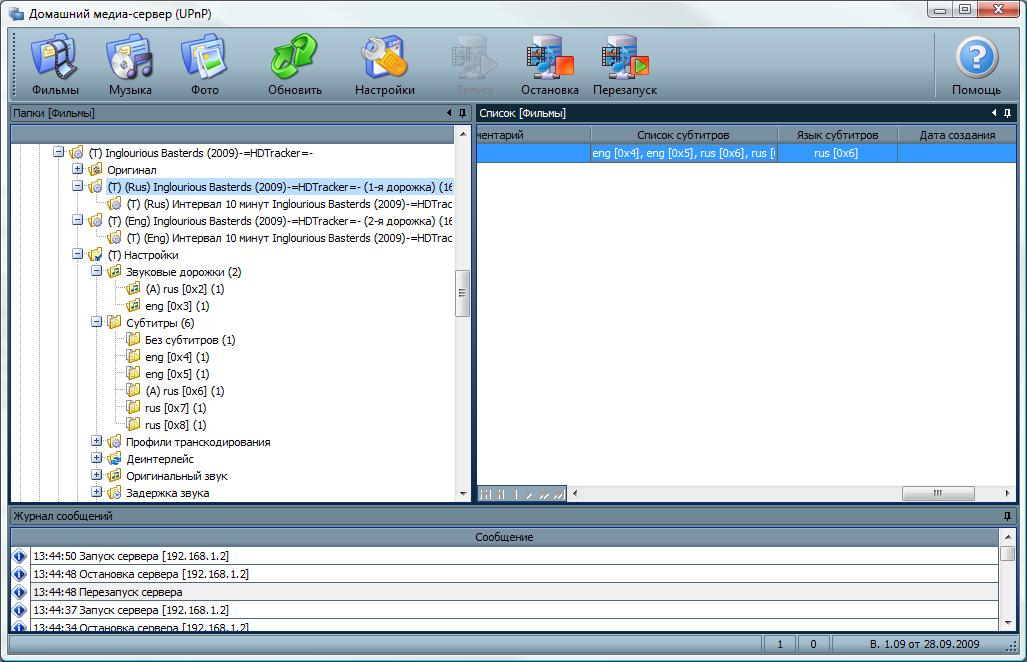Collapse the (T) (Eng) Inglourious Basterds node
1027x662 pixels.
(77, 220)
